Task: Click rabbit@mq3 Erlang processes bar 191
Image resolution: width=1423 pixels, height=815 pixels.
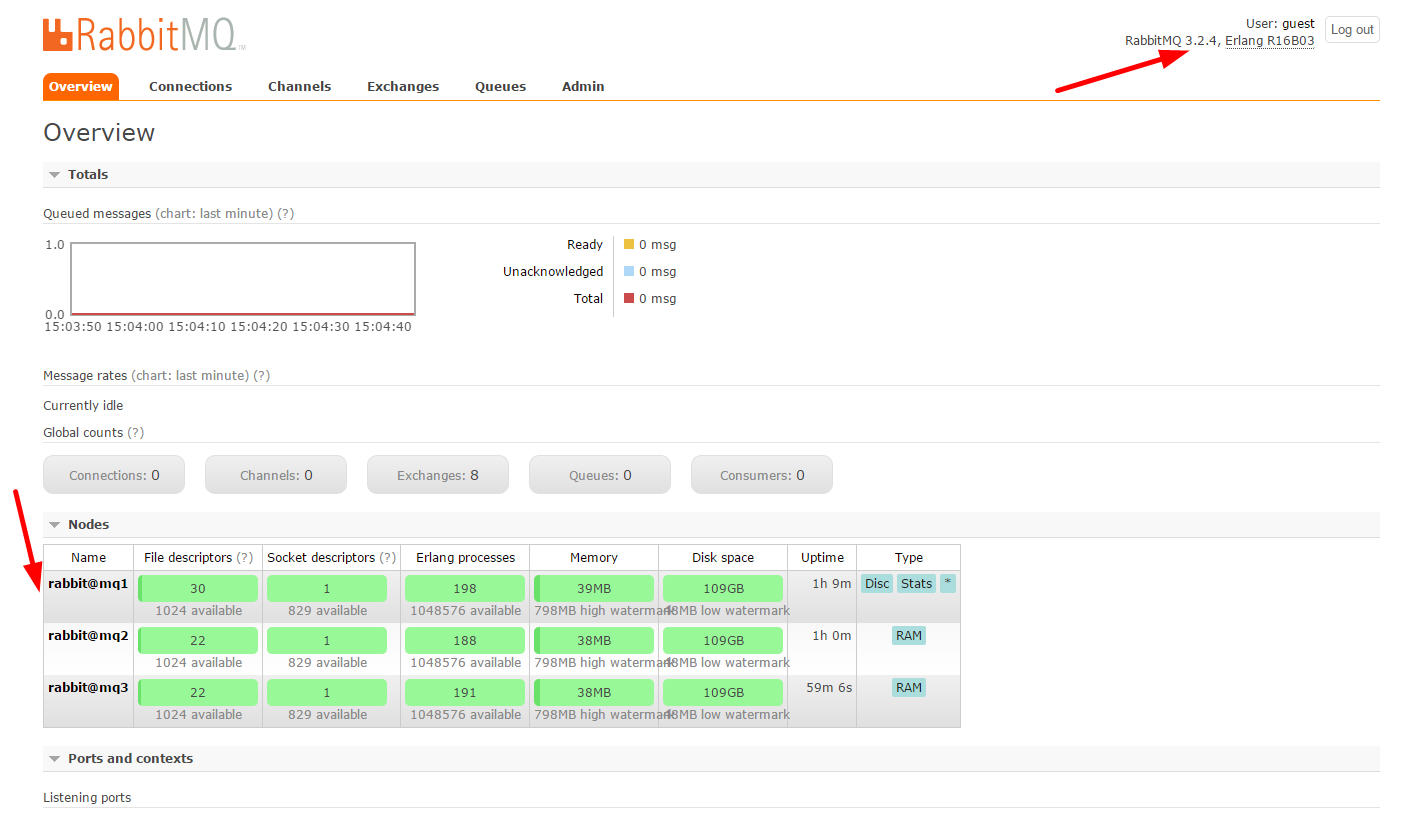Action: [465, 692]
